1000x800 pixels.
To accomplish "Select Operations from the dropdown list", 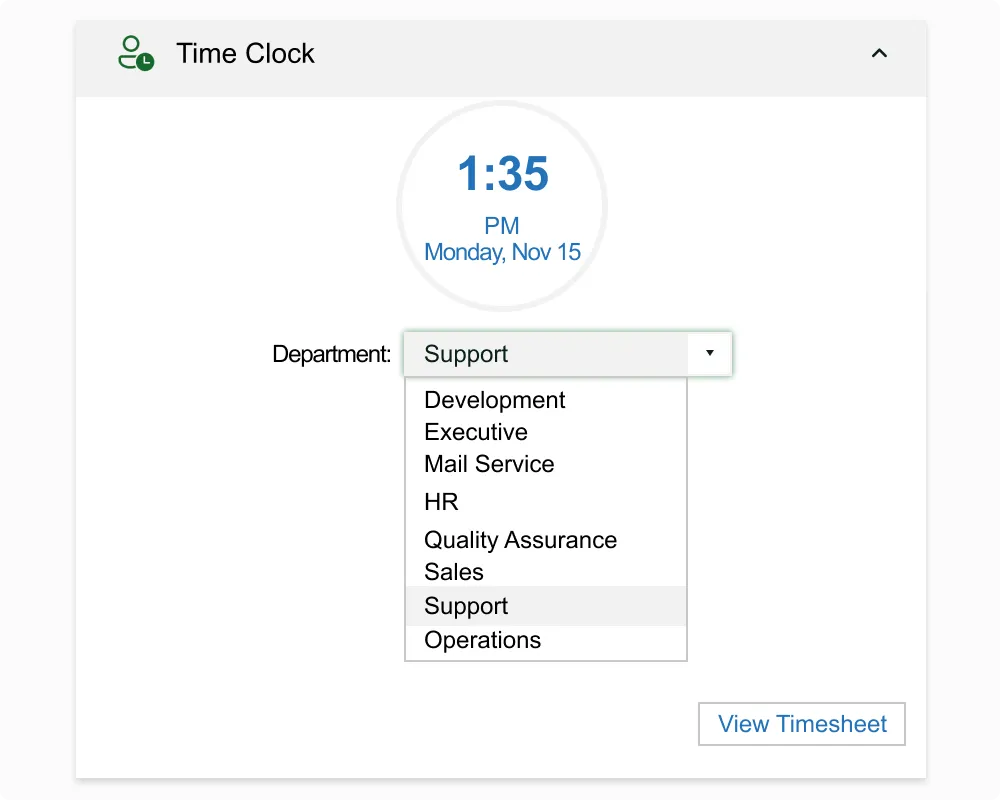I will pos(482,640).
